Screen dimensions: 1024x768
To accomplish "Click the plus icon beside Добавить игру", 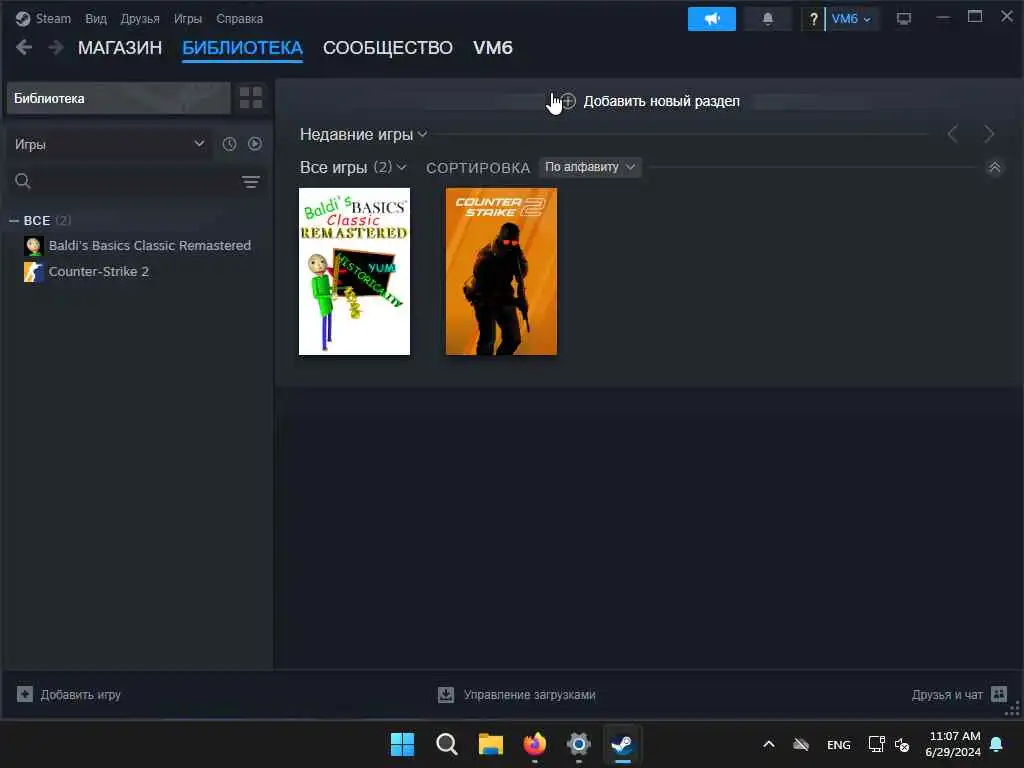I will (25, 694).
